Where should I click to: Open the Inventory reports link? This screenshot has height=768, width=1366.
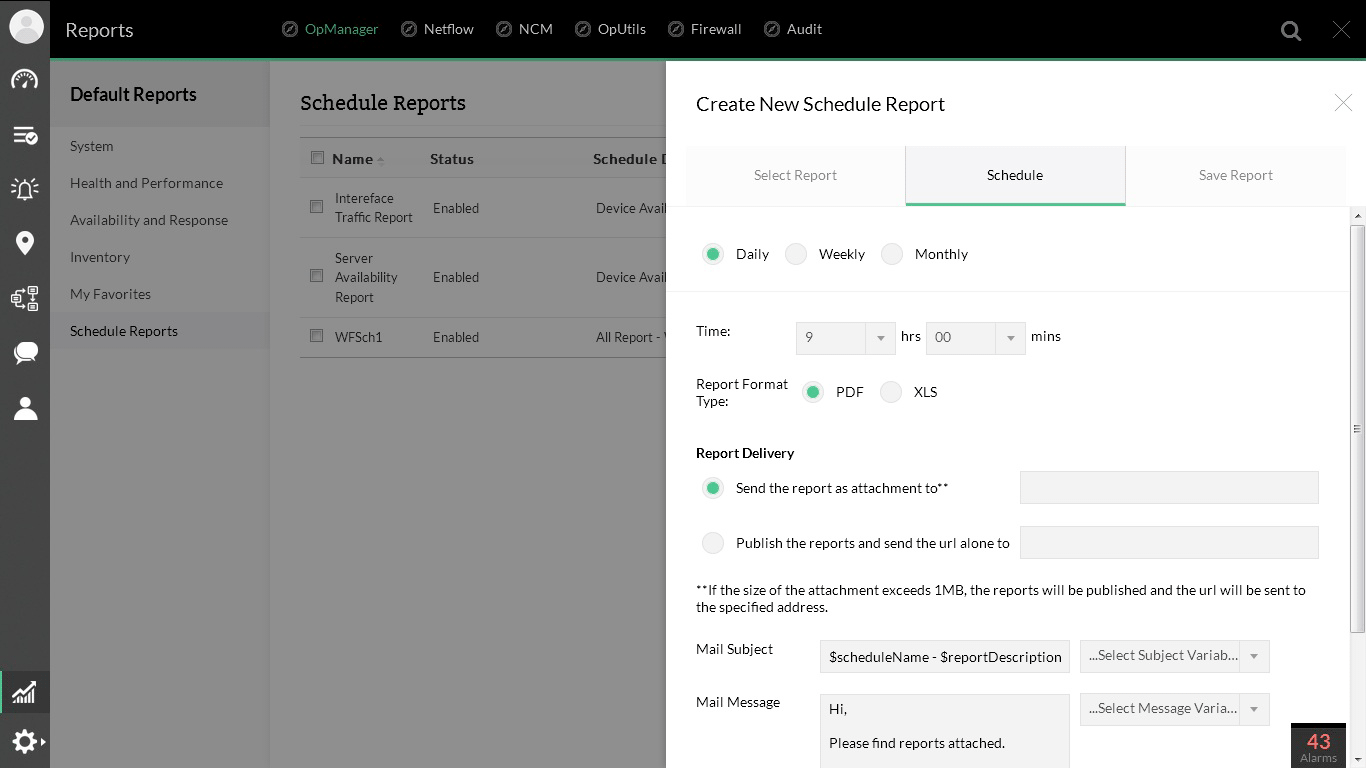pyautogui.click(x=100, y=257)
